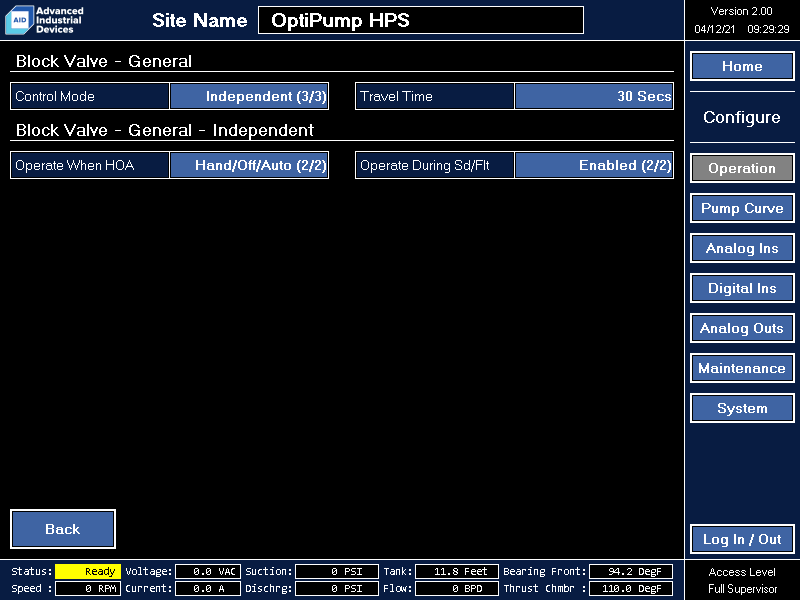Screen dimensions: 800x600
Task: Edit the OptiPump HPS site name field
Action: (x=421, y=20)
